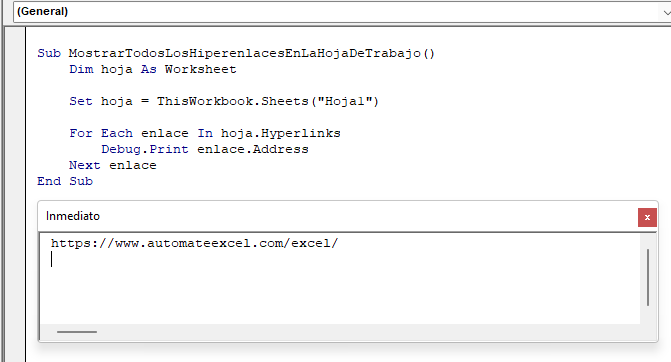Click the Dim hoja As Worksheet line
671x362 pixels.
click(x=153, y=69)
